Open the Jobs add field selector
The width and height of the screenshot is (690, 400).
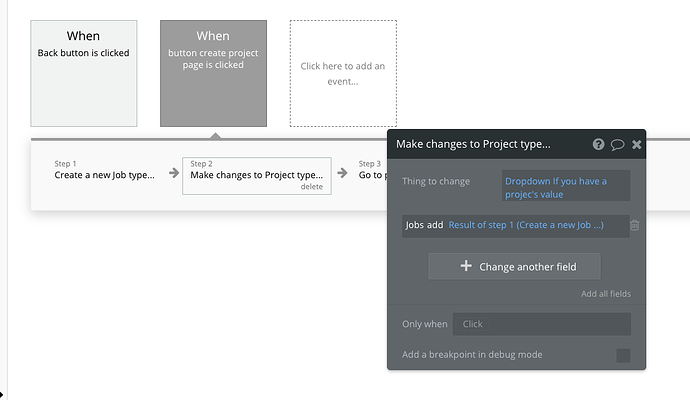tap(424, 226)
